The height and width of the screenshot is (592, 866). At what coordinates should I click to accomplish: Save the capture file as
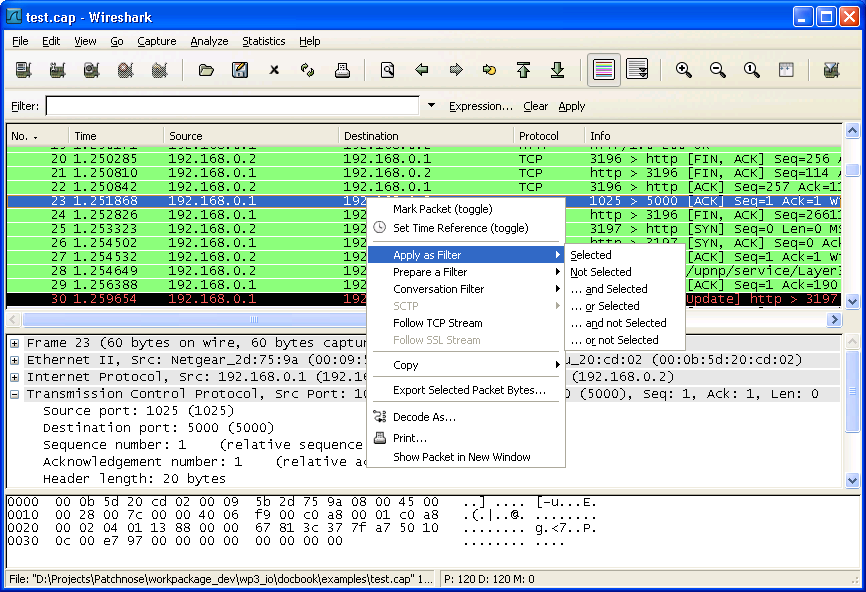[240, 70]
